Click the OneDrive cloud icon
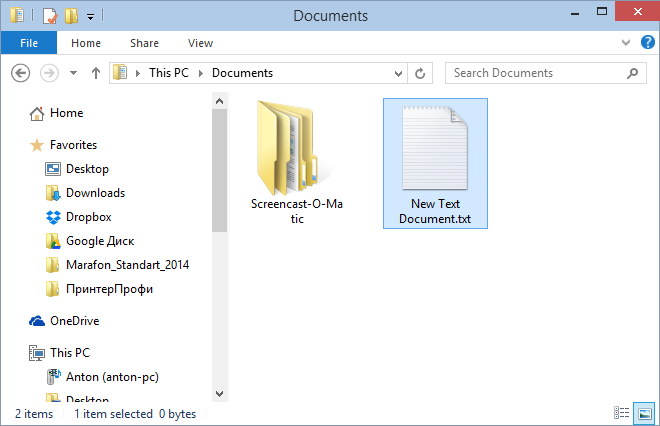660x426 pixels. [x=37, y=321]
